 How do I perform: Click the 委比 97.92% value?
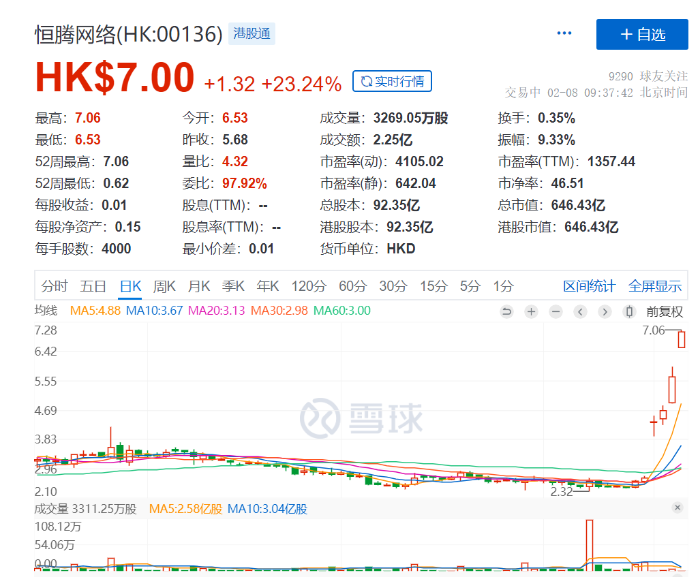244,184
